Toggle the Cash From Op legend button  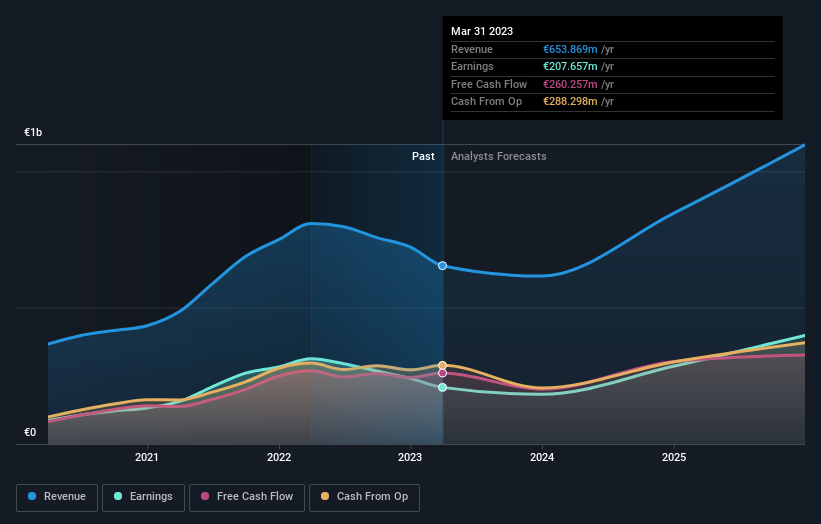tap(364, 497)
